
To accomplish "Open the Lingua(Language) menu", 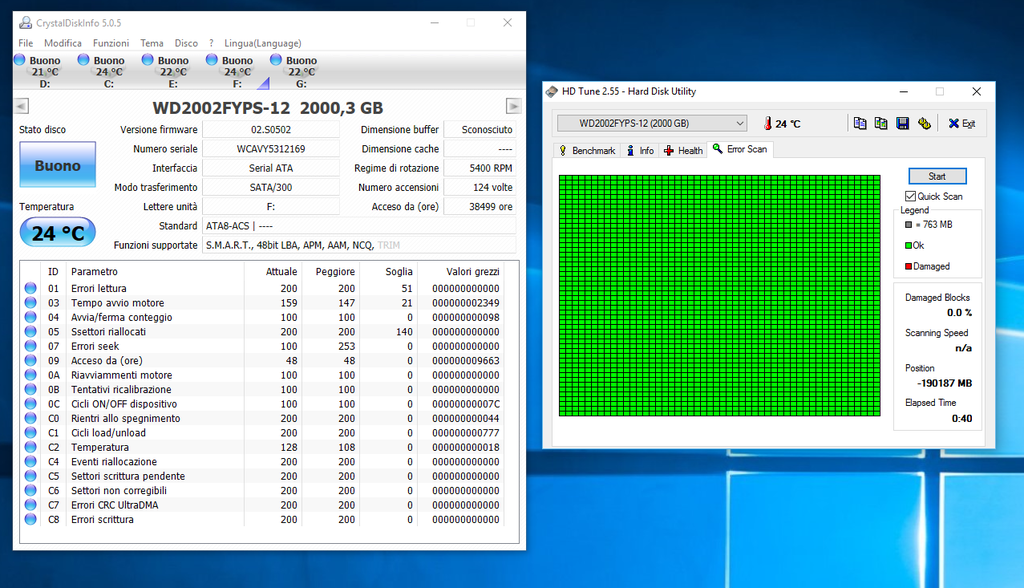I will [260, 43].
